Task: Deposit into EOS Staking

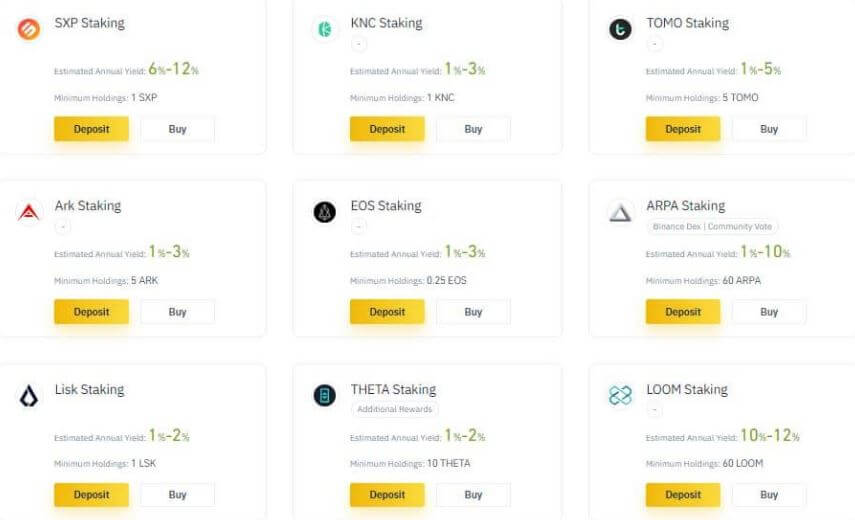Action: (387, 312)
